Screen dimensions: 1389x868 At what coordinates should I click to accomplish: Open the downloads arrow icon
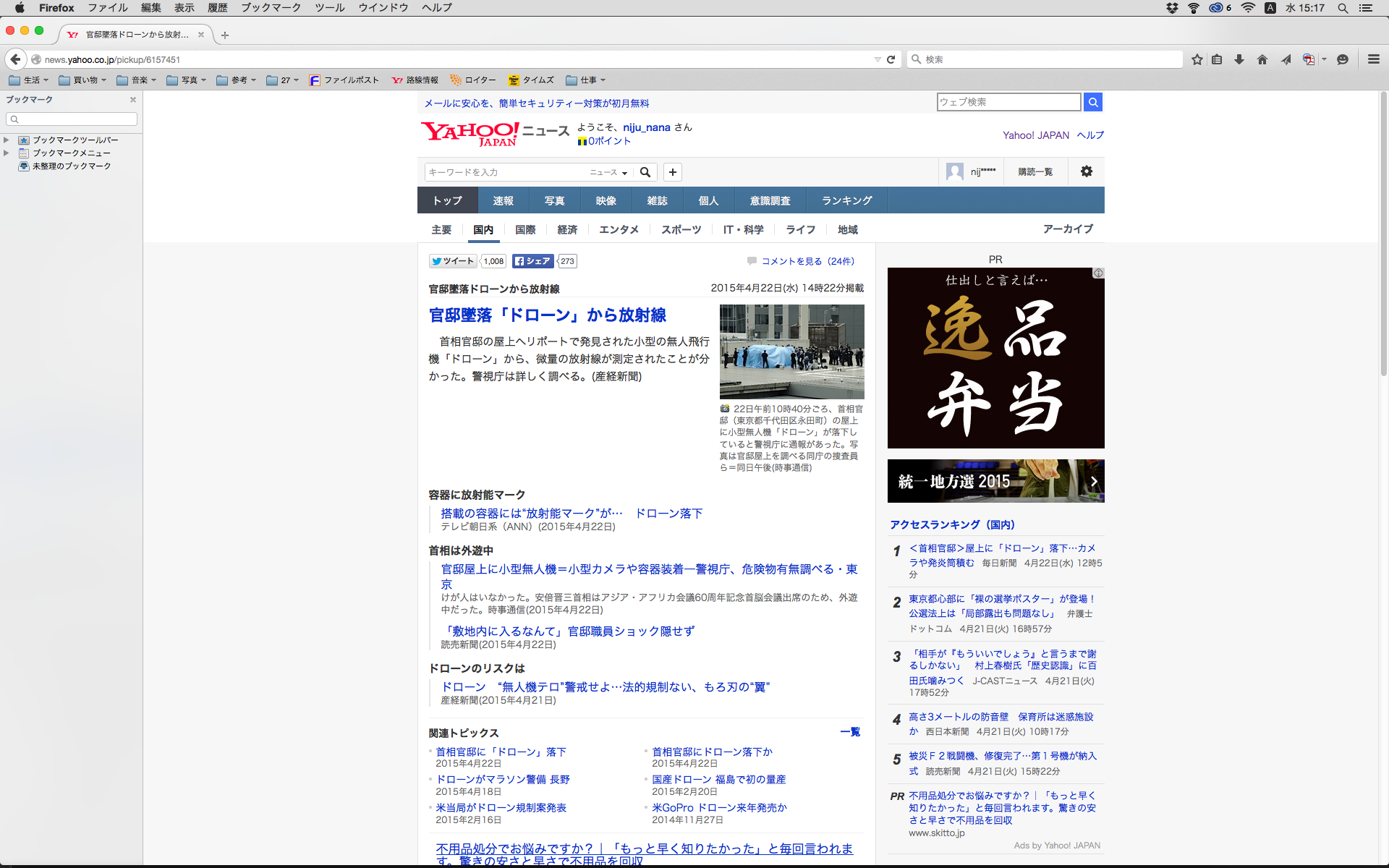pyautogui.click(x=1239, y=59)
